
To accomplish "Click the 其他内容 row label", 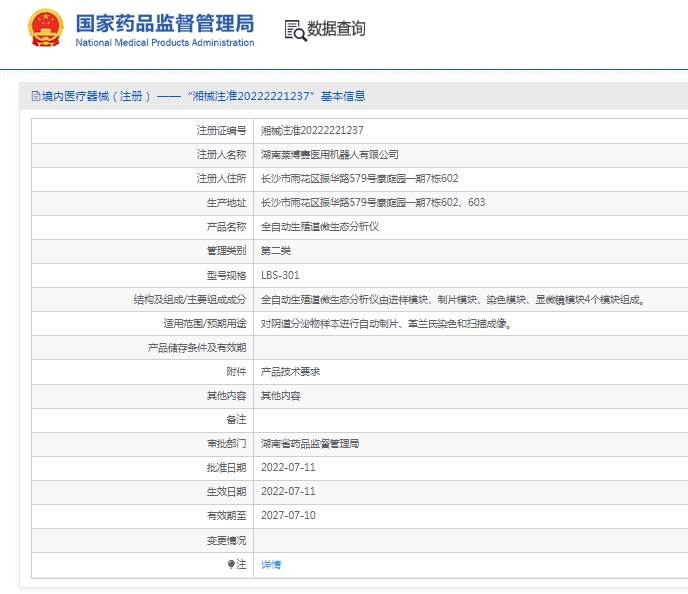I will click(x=226, y=396).
